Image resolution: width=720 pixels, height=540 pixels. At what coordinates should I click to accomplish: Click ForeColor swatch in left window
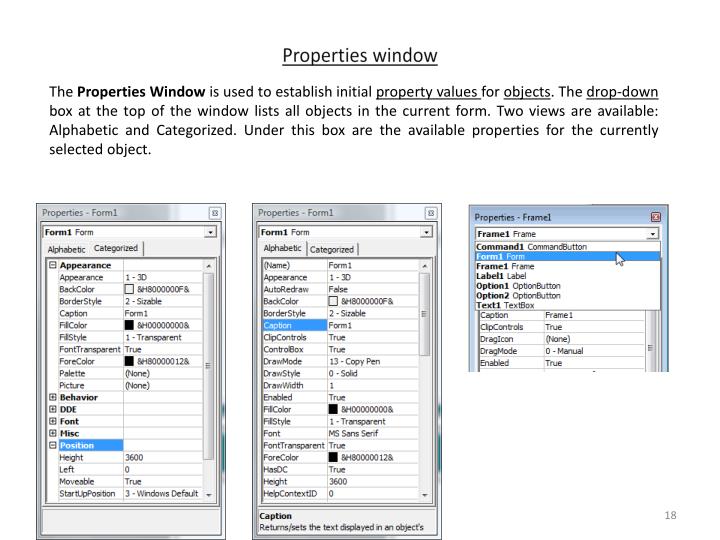[x=129, y=361]
